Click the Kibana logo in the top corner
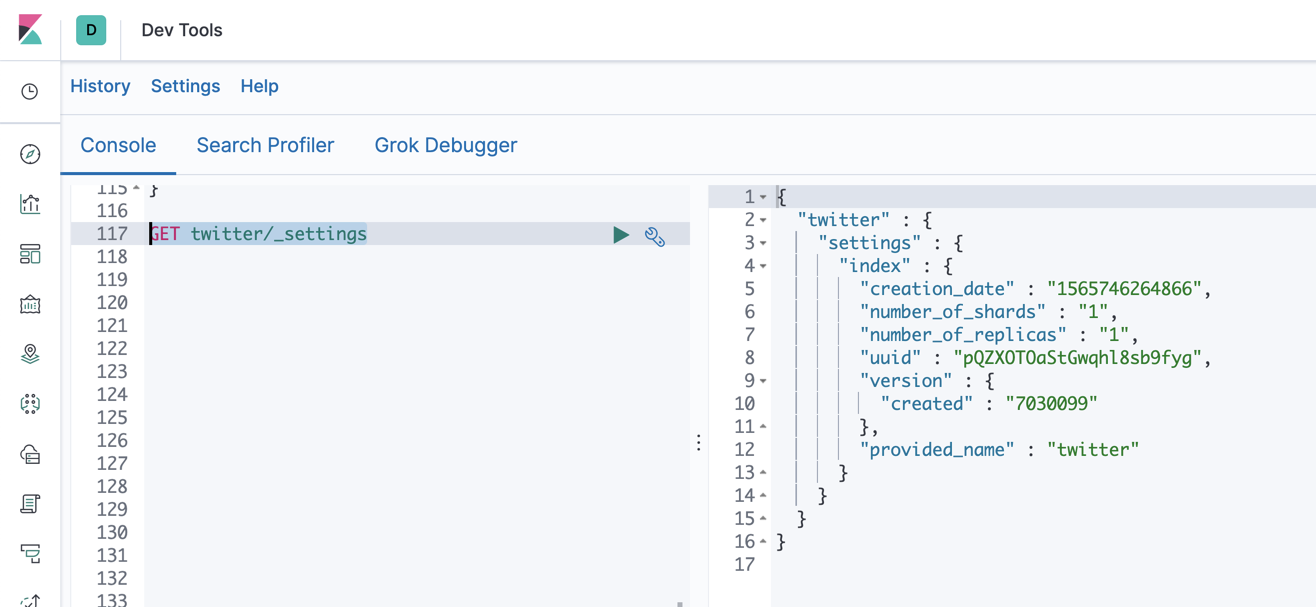1316x607 pixels. [28, 30]
